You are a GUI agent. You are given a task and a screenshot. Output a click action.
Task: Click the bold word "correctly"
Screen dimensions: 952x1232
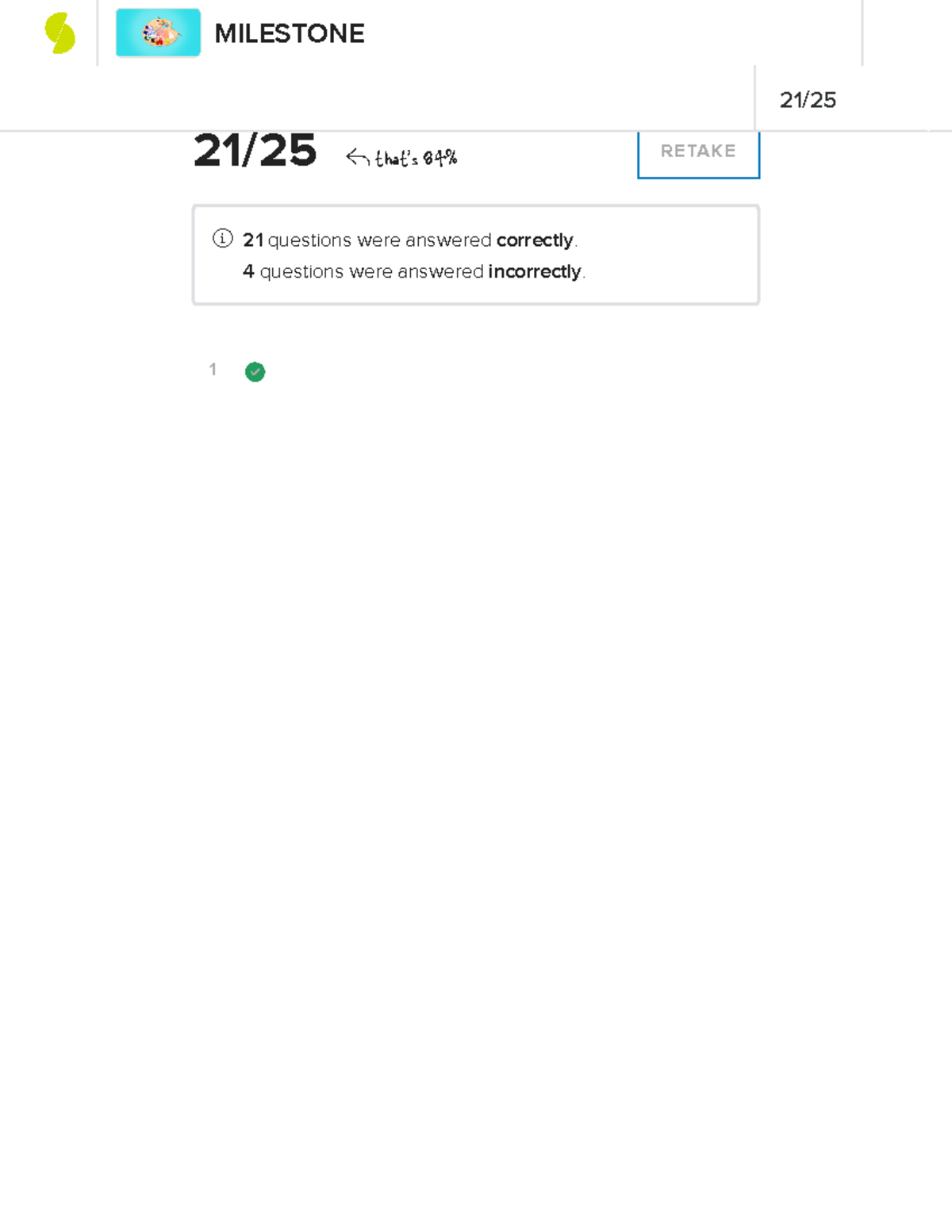coord(534,240)
